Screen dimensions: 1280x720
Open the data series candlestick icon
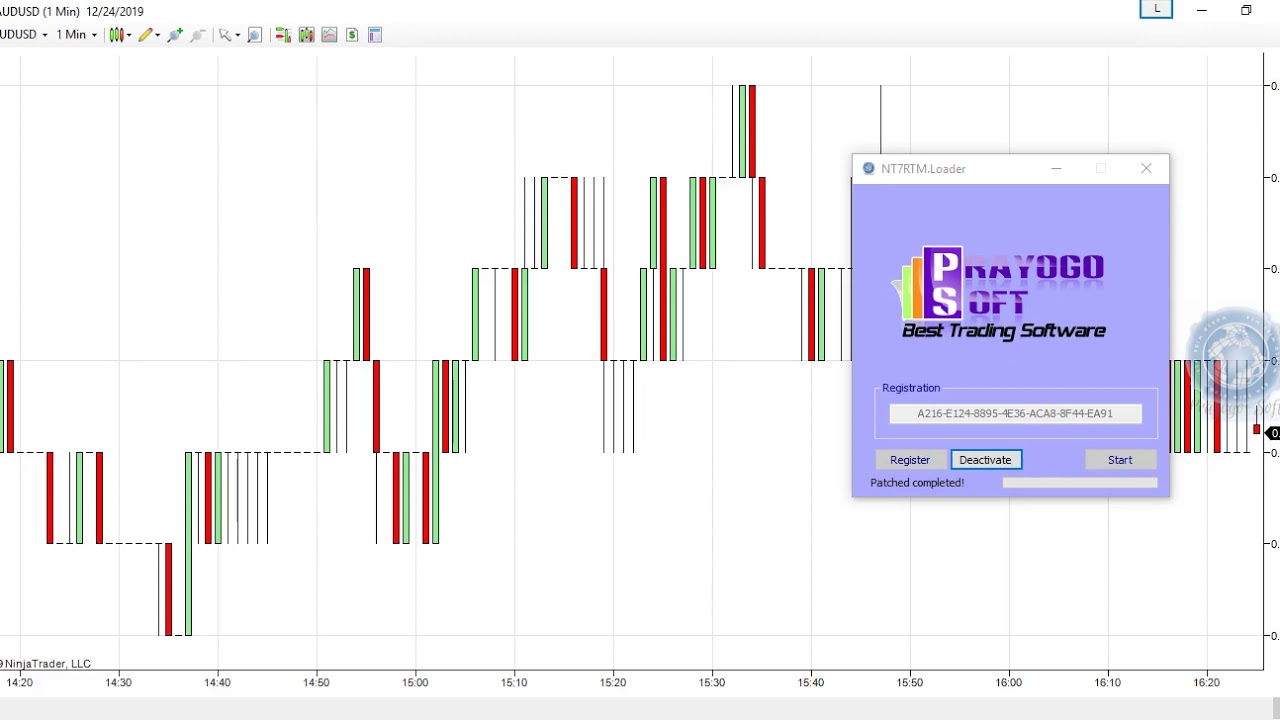pyautogui.click(x=306, y=35)
